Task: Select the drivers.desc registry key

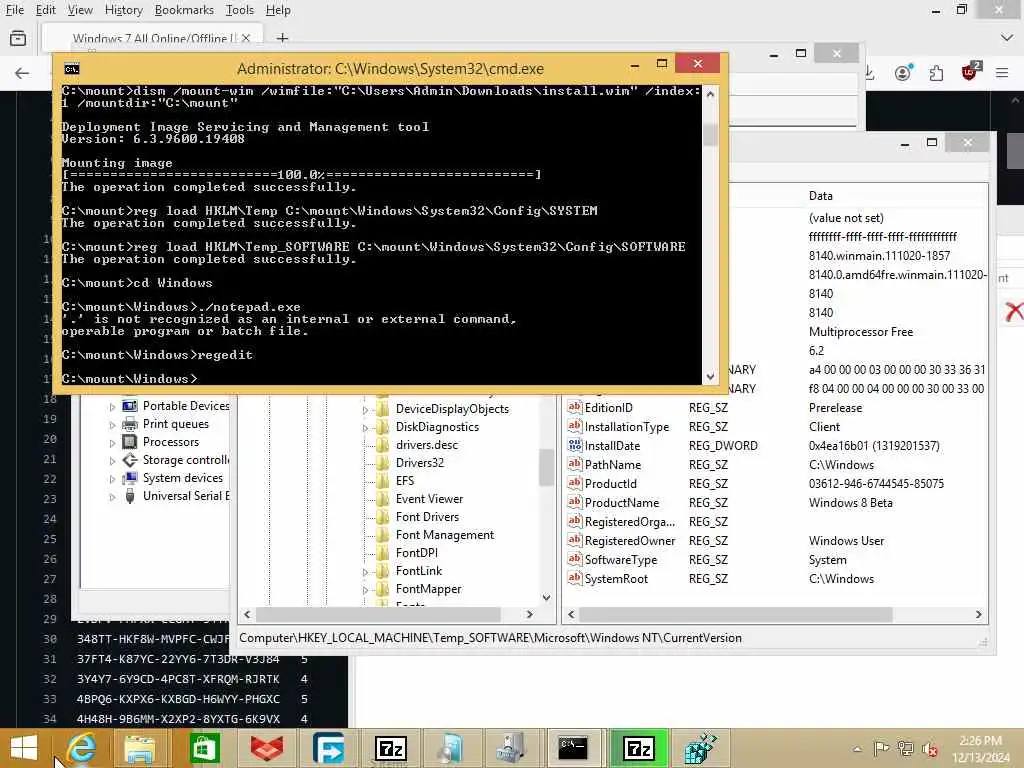Action: tap(426, 445)
